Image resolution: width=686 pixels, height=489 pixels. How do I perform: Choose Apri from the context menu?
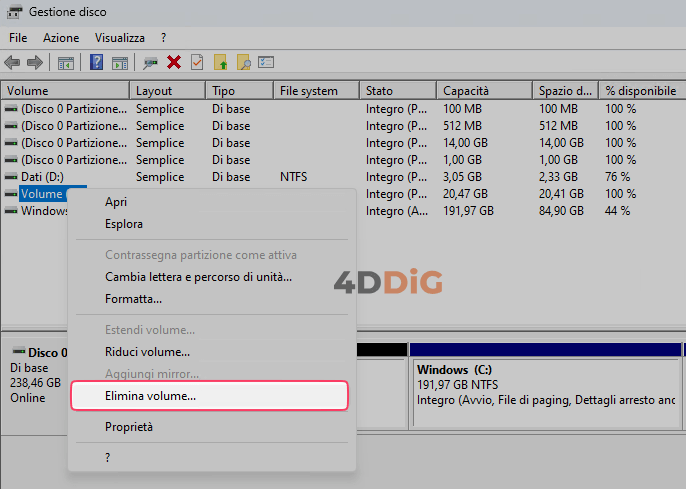click(x=212, y=202)
